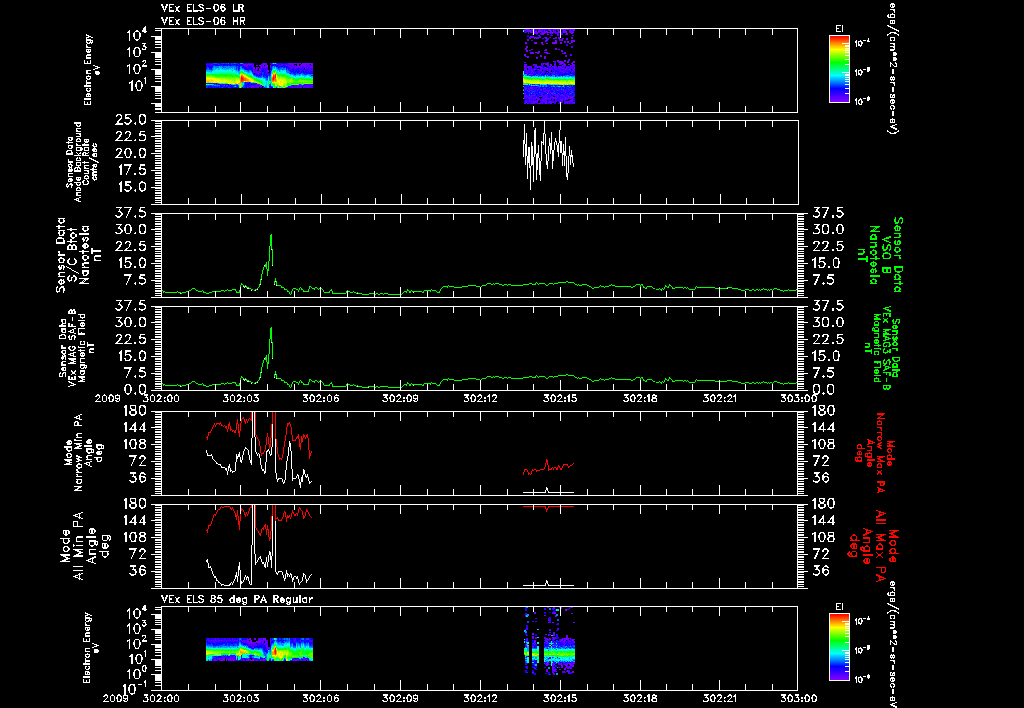Click the '180' left tick of the Narrow PA panel

pyautogui.click(x=135, y=410)
